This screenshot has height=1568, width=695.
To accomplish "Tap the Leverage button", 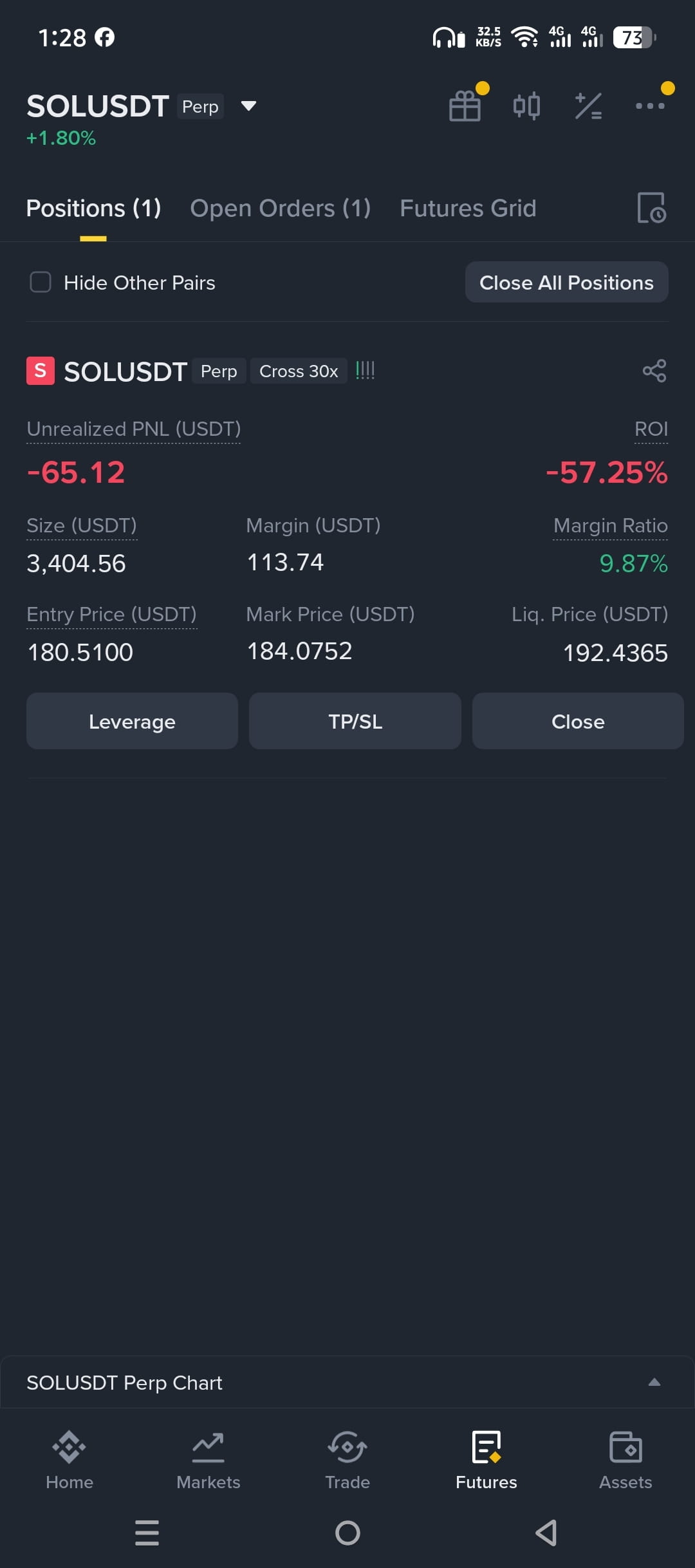I will [132, 722].
